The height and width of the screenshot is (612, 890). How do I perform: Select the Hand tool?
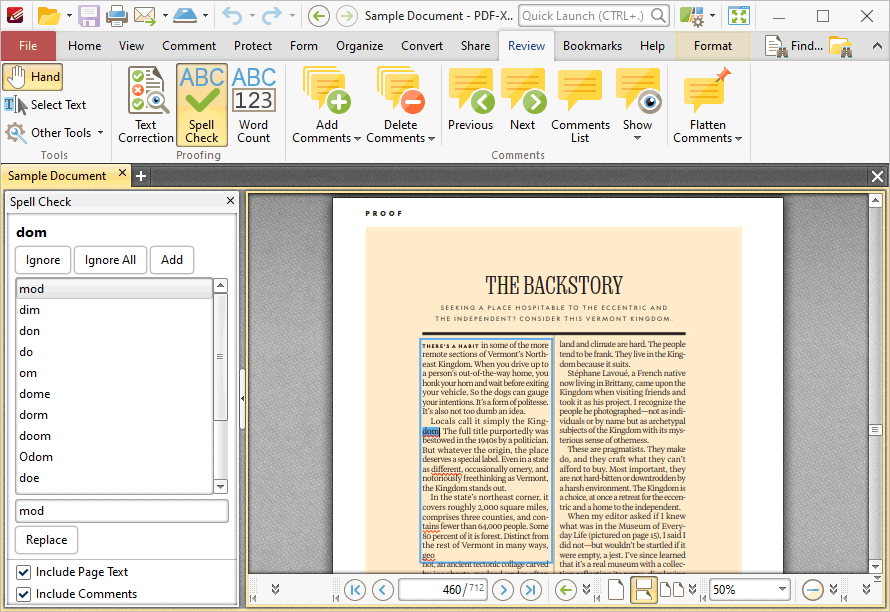pyautogui.click(x=33, y=77)
